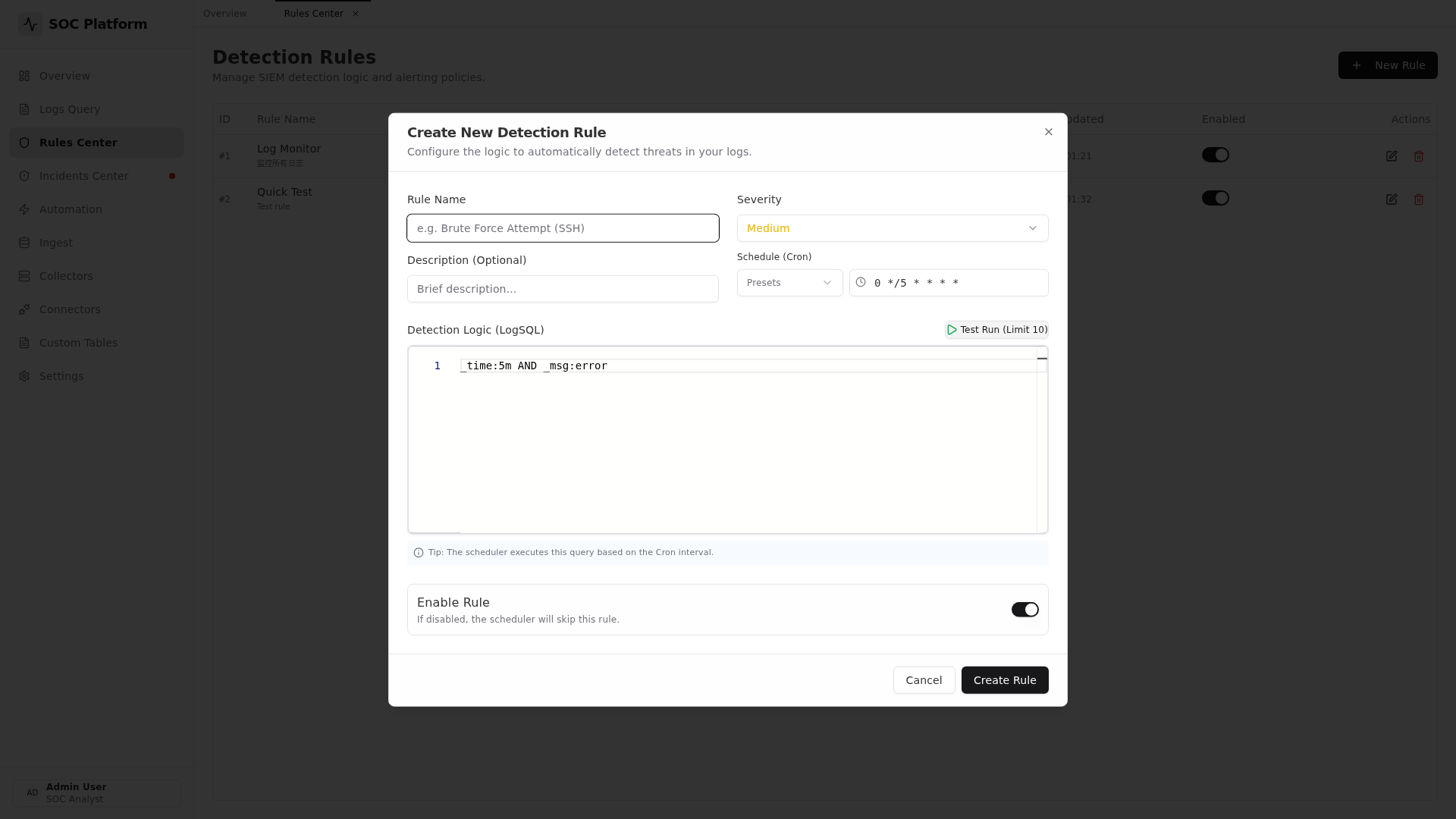Screen dimensions: 1456x819
Task: Click the Rule Name input field
Action: [563, 228]
